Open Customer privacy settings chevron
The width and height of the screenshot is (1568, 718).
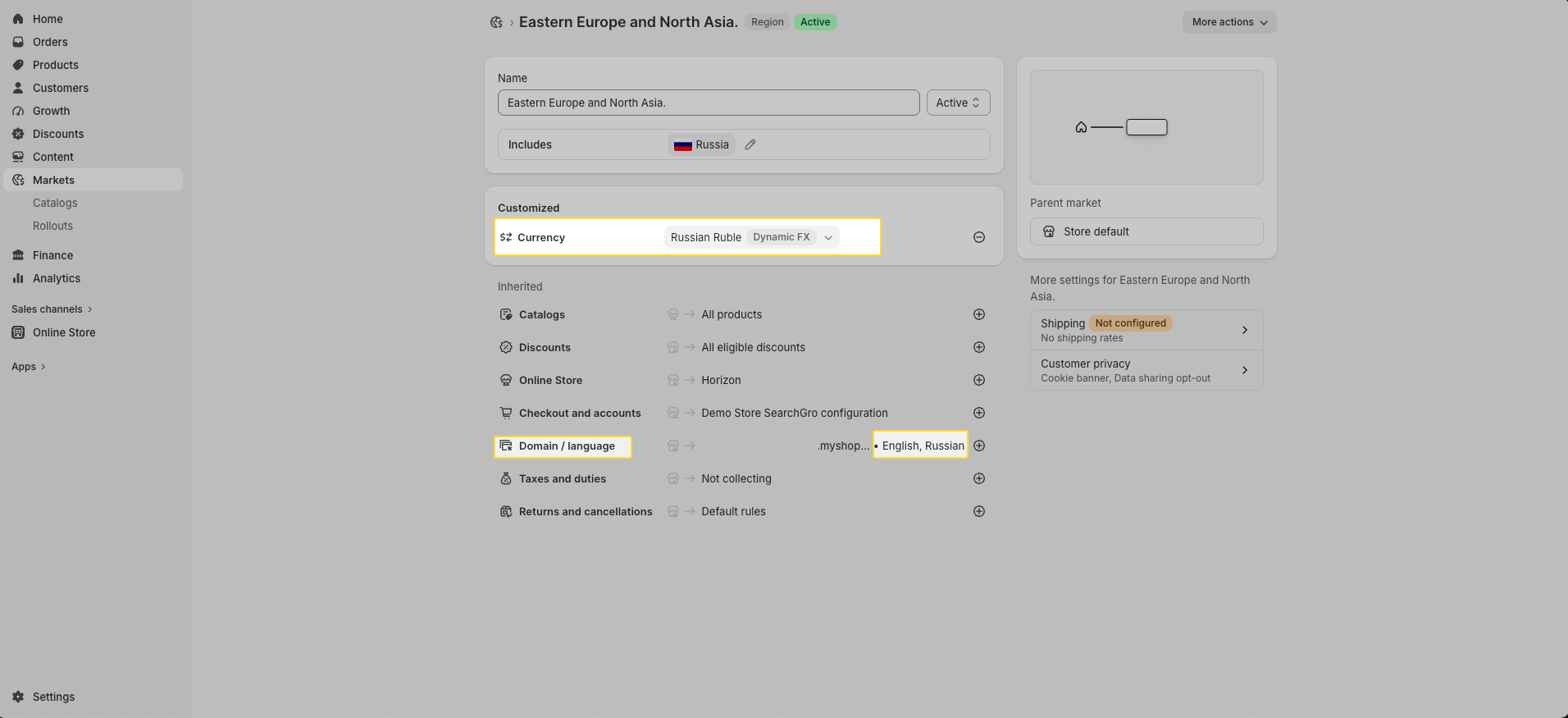[1245, 370]
